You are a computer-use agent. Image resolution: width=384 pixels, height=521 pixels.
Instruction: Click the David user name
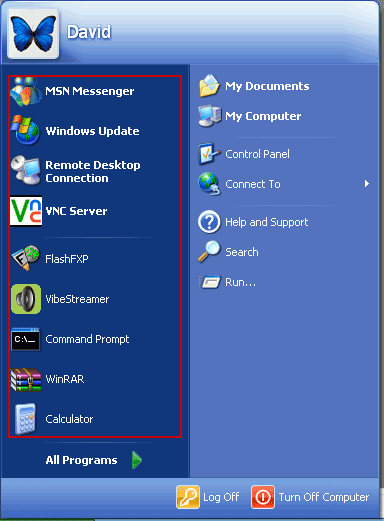(x=89, y=32)
